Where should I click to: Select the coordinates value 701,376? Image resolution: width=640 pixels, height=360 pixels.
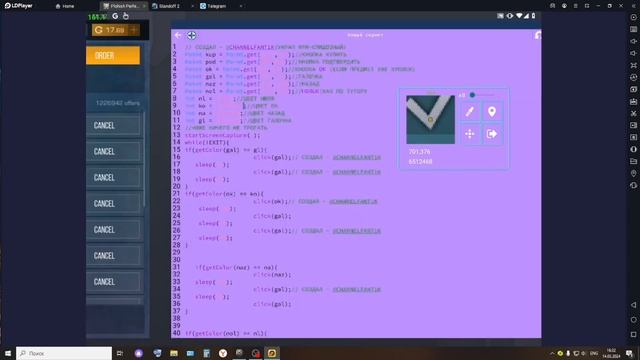[x=419, y=152]
